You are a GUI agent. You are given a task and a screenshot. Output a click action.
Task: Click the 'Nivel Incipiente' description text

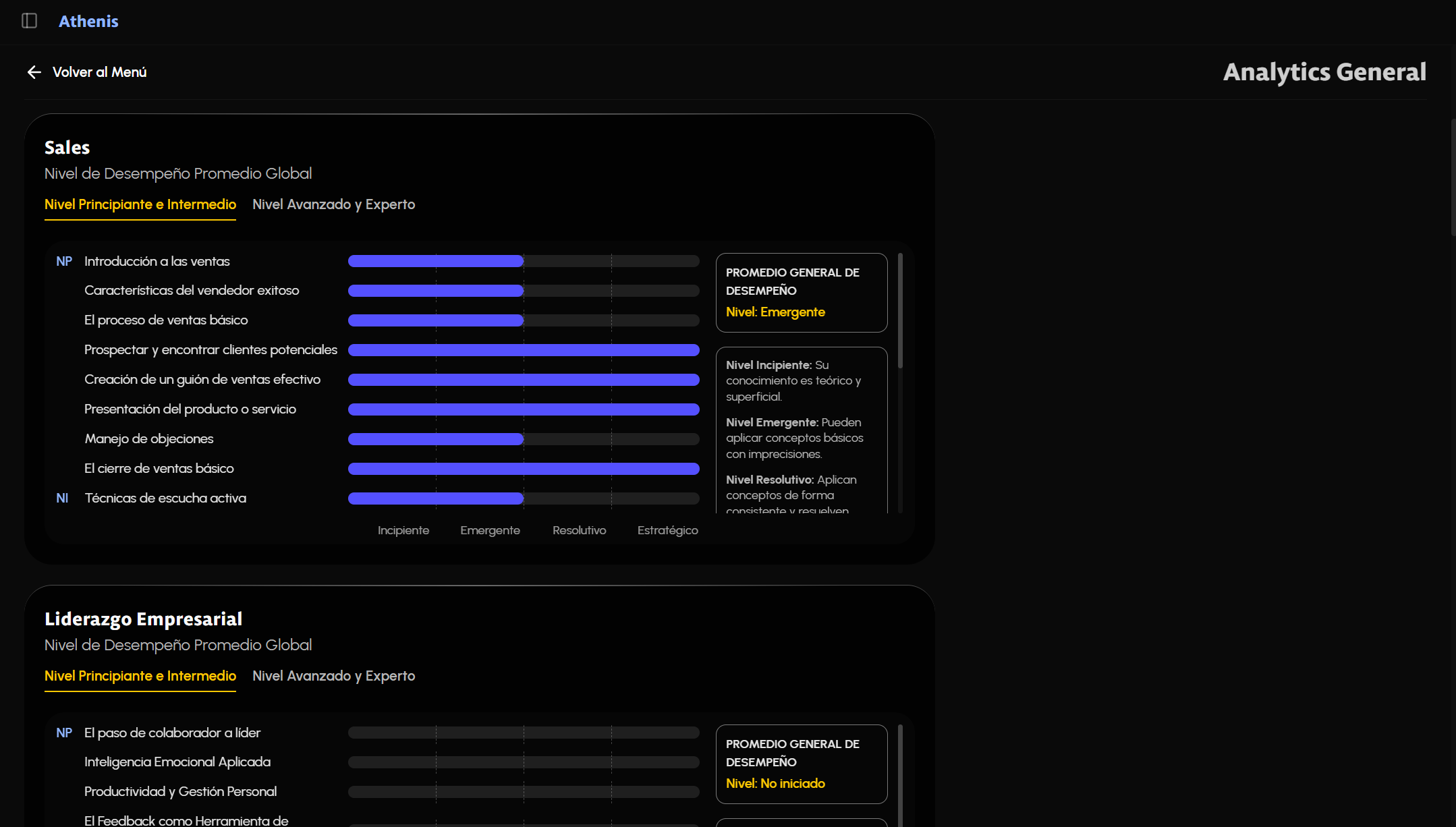click(793, 380)
